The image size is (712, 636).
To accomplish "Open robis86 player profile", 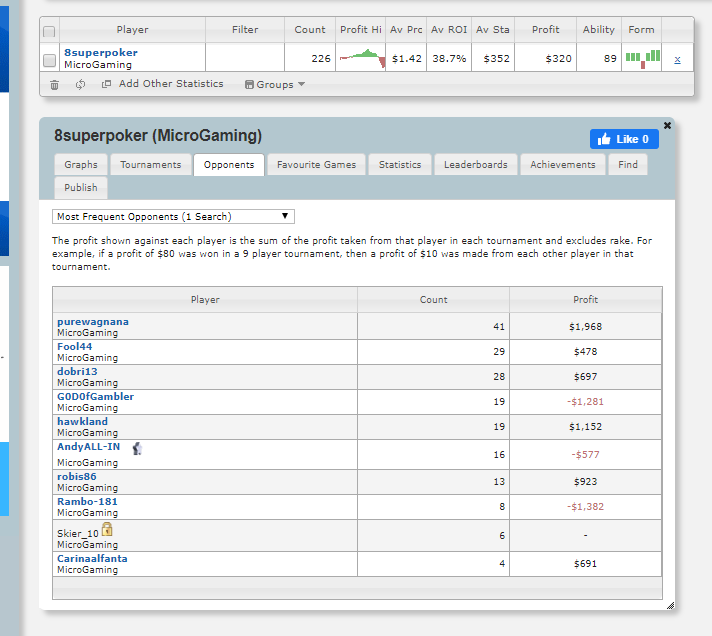I will (77, 476).
